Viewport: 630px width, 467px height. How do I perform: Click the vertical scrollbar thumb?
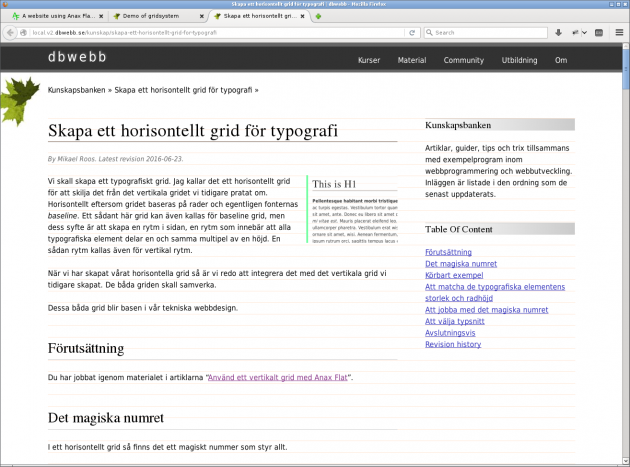click(626, 69)
